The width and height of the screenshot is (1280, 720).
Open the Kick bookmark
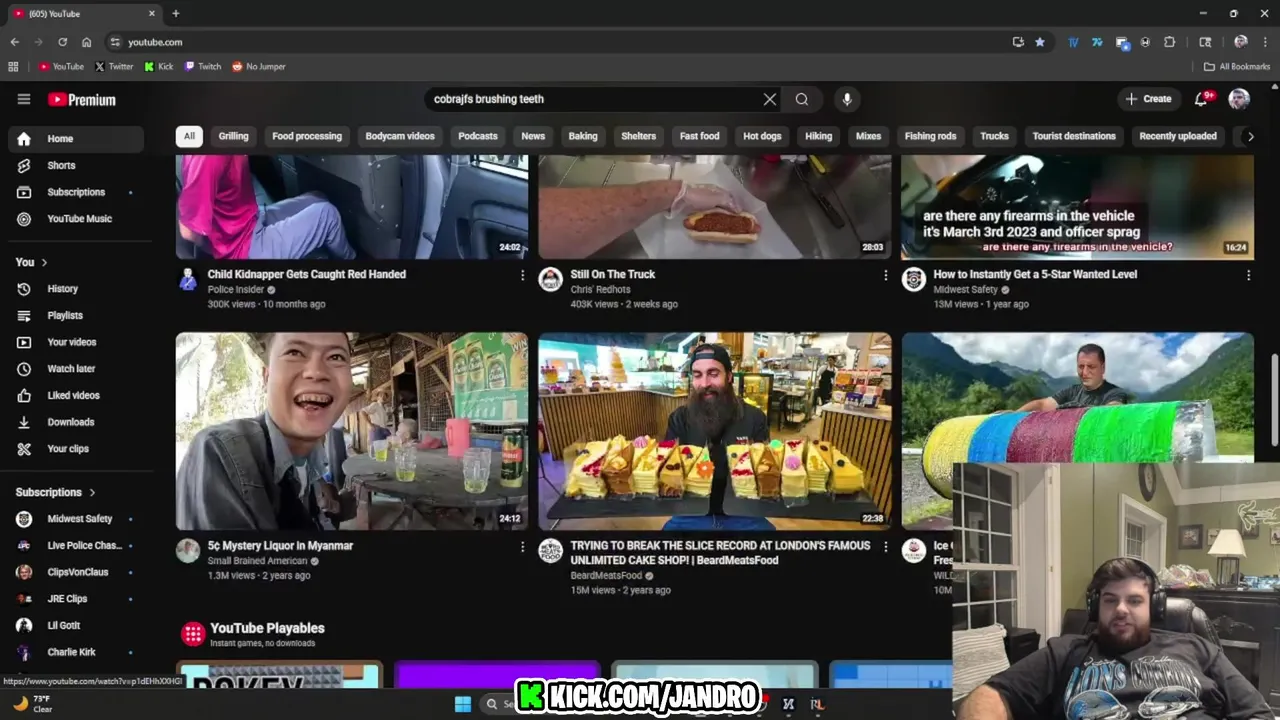point(158,67)
